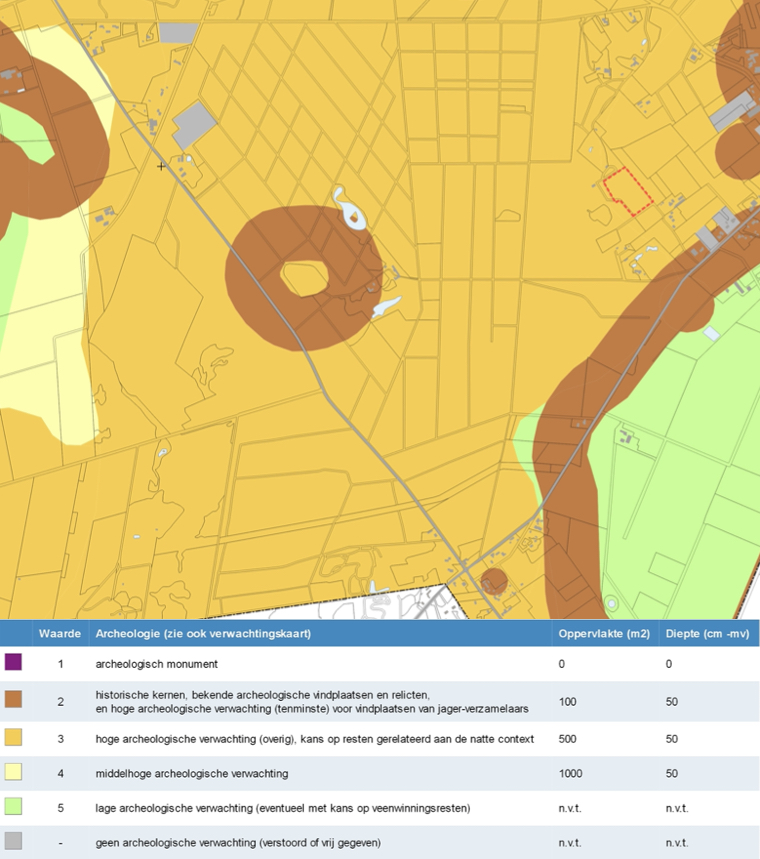Click the brown swatch for waarde 2
Screen dimensions: 760x859
[x=13, y=699]
